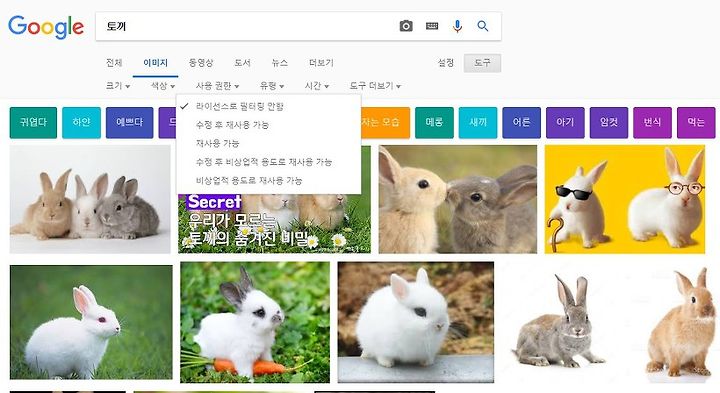Open the 뉴스 tab
The image size is (720, 393).
[279, 62]
